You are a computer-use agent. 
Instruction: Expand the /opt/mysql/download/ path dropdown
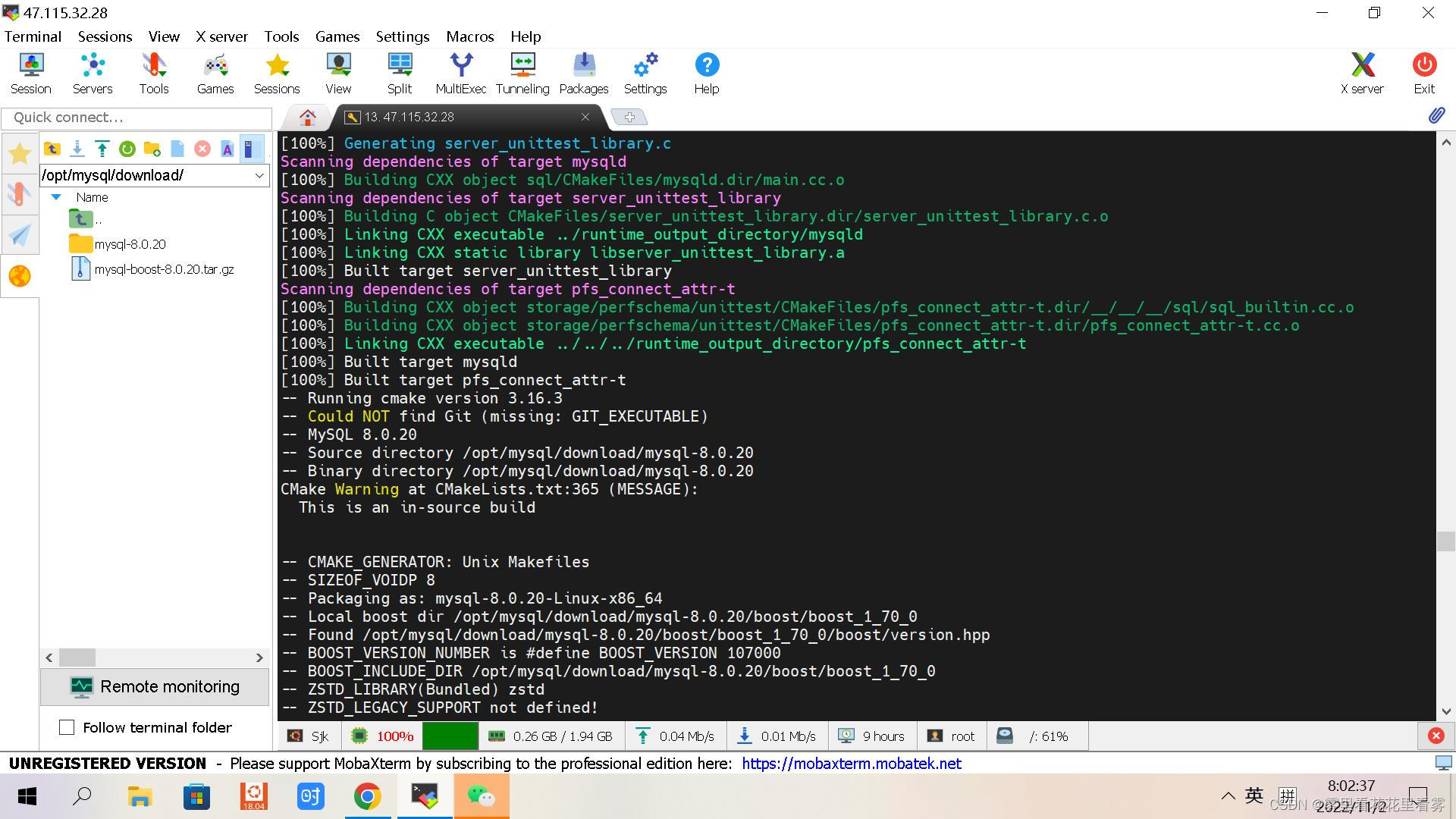pos(259,175)
